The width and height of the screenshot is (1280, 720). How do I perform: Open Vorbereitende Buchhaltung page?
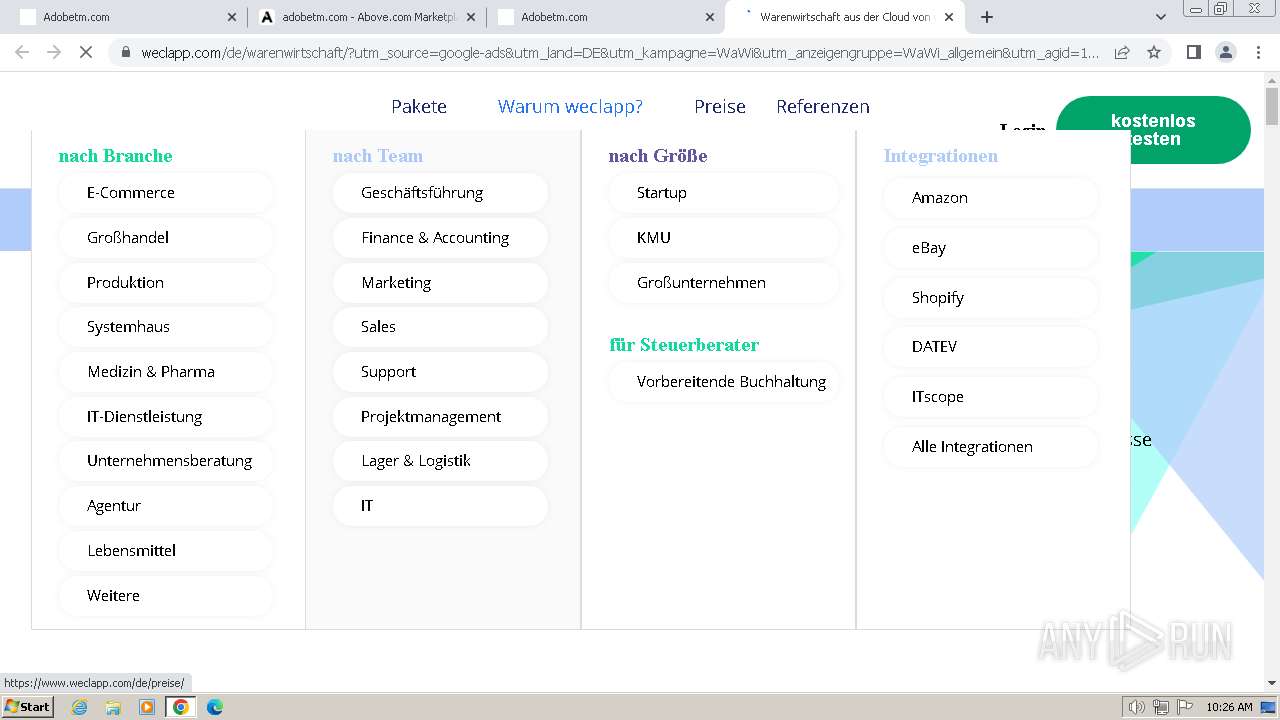click(724, 382)
